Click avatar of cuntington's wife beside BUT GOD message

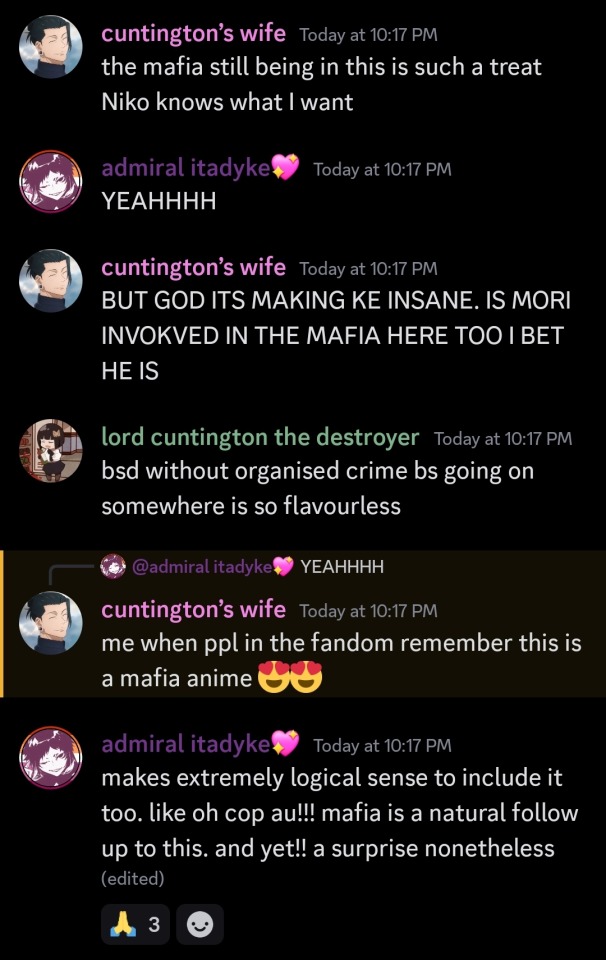[51, 280]
